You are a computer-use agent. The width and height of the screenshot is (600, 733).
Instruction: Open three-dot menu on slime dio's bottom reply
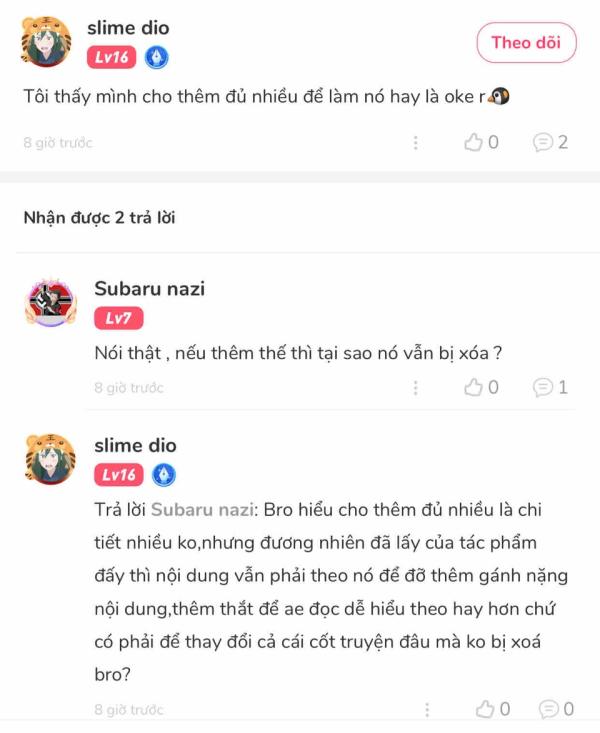pyautogui.click(x=427, y=709)
